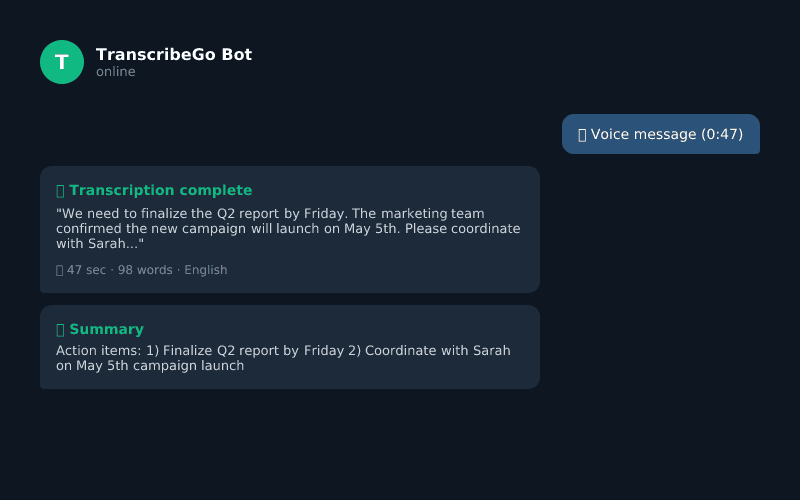
Task: Select the green "Summary" heading
Action: pyautogui.click(x=106, y=329)
